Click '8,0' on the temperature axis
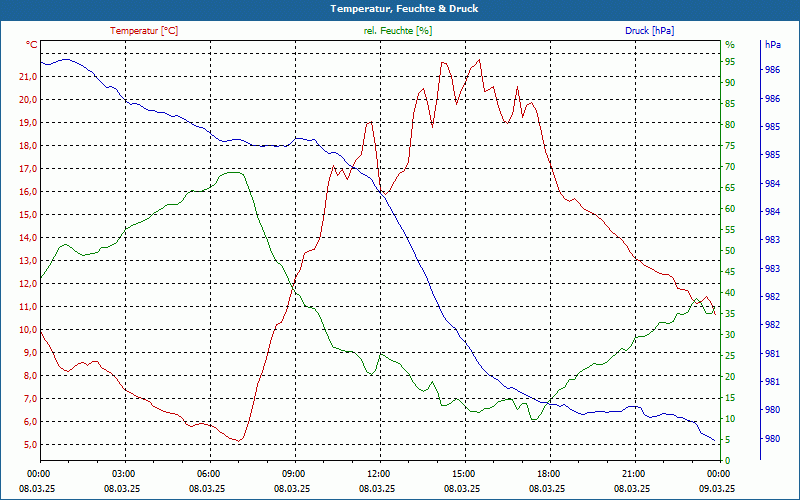 (31, 376)
